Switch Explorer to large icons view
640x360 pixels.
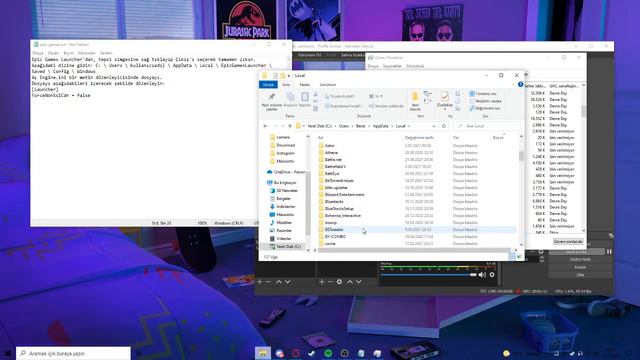tap(519, 257)
